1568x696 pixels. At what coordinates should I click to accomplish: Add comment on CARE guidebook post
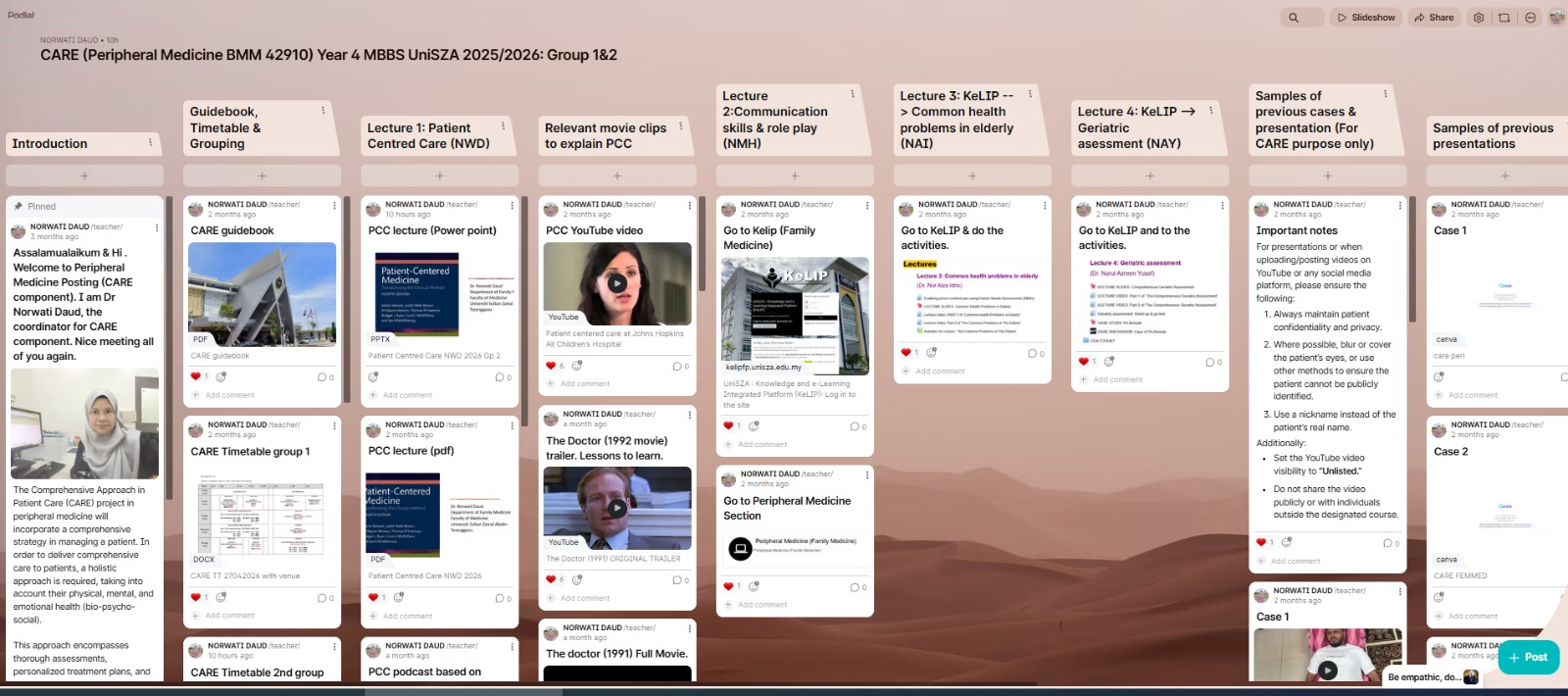[x=229, y=395]
